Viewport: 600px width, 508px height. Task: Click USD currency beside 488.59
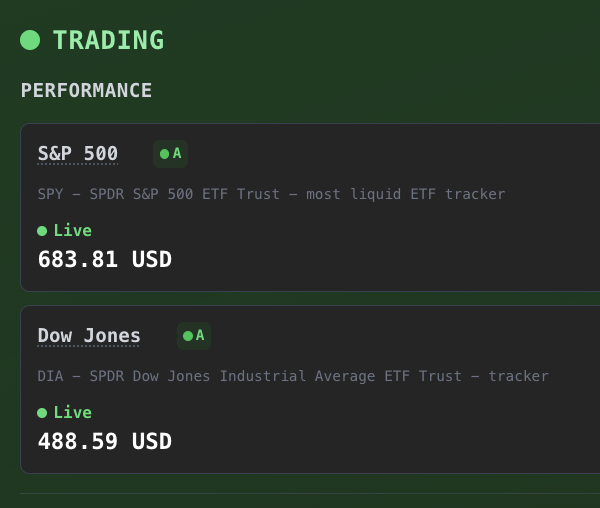tap(151, 442)
